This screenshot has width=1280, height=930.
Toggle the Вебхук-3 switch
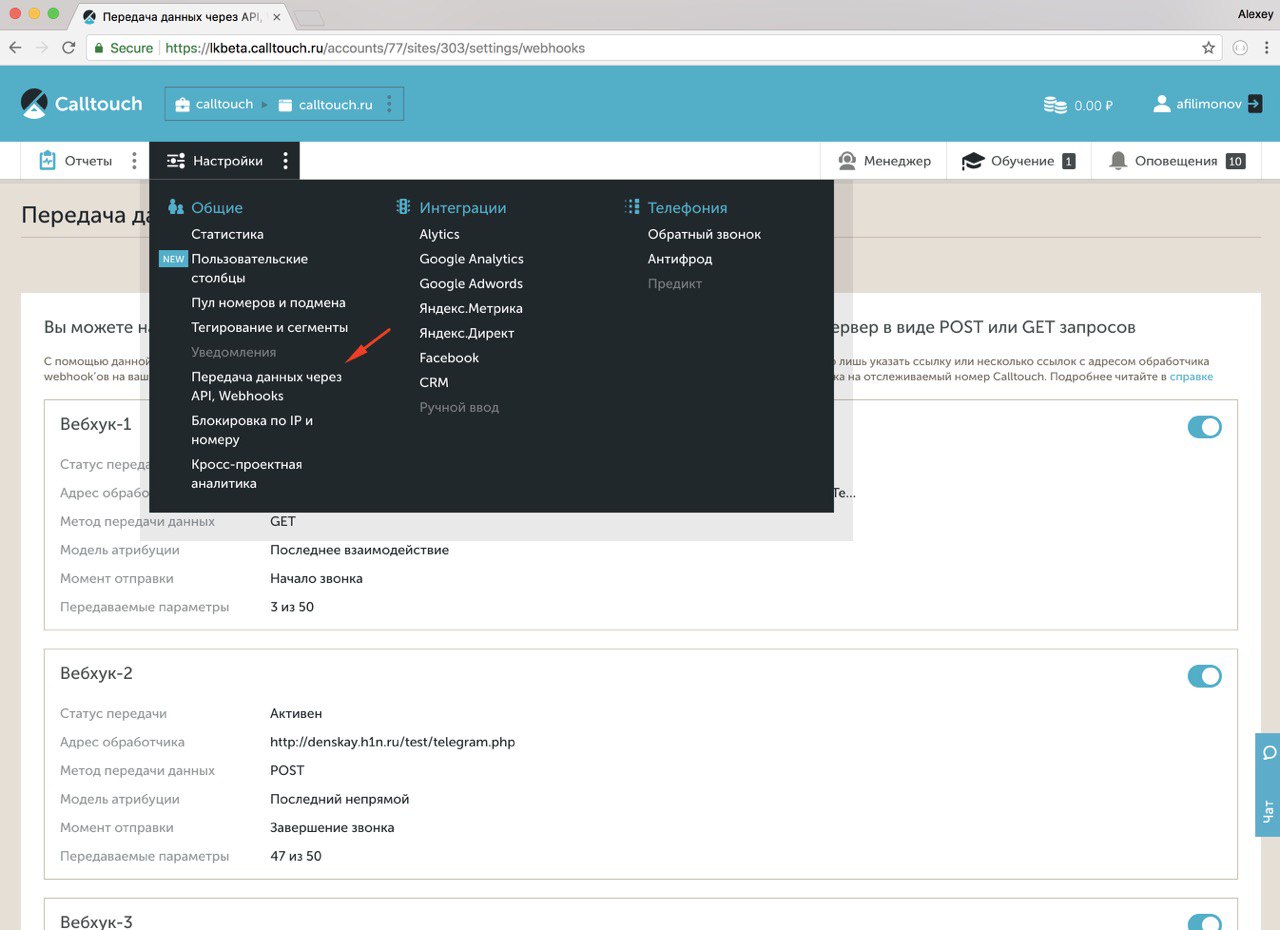1205,923
